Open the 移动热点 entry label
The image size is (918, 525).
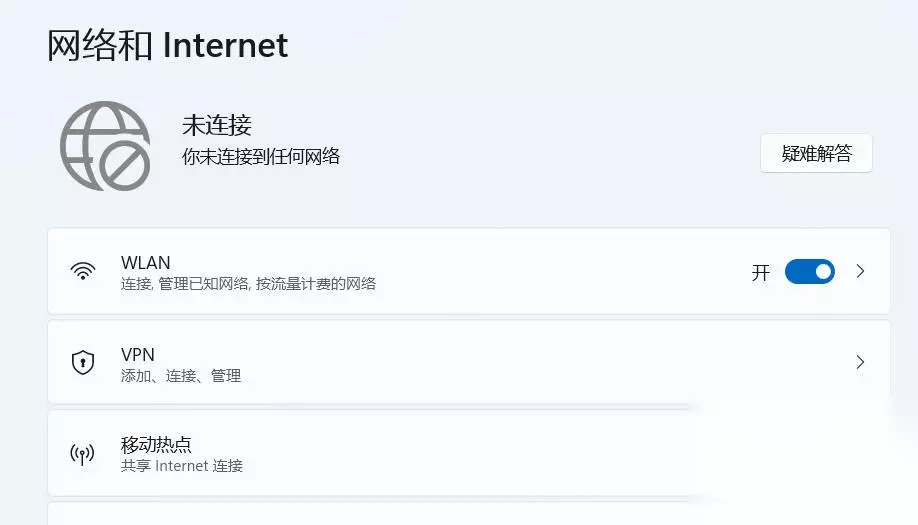coord(156,445)
